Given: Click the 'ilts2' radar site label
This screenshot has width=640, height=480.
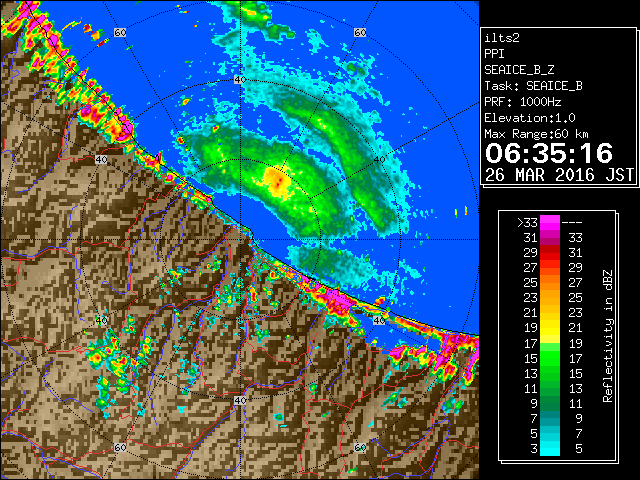Looking at the screenshot, I should [x=502, y=38].
